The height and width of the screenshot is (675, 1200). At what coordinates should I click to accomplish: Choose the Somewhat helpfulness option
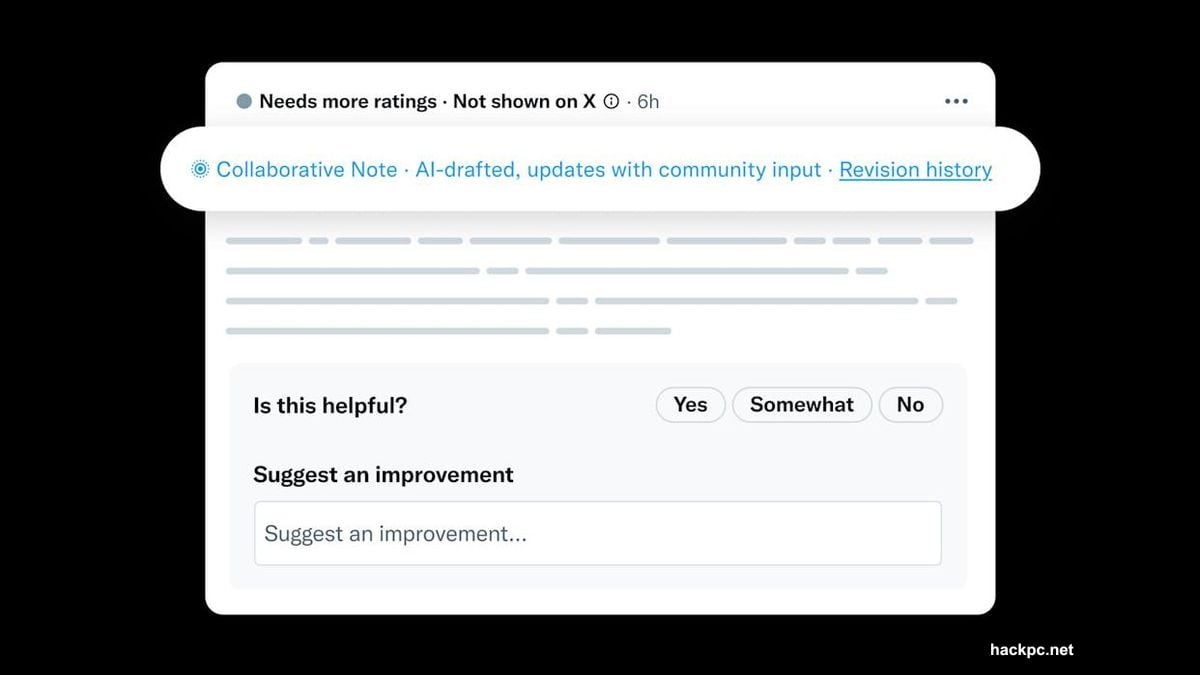802,405
